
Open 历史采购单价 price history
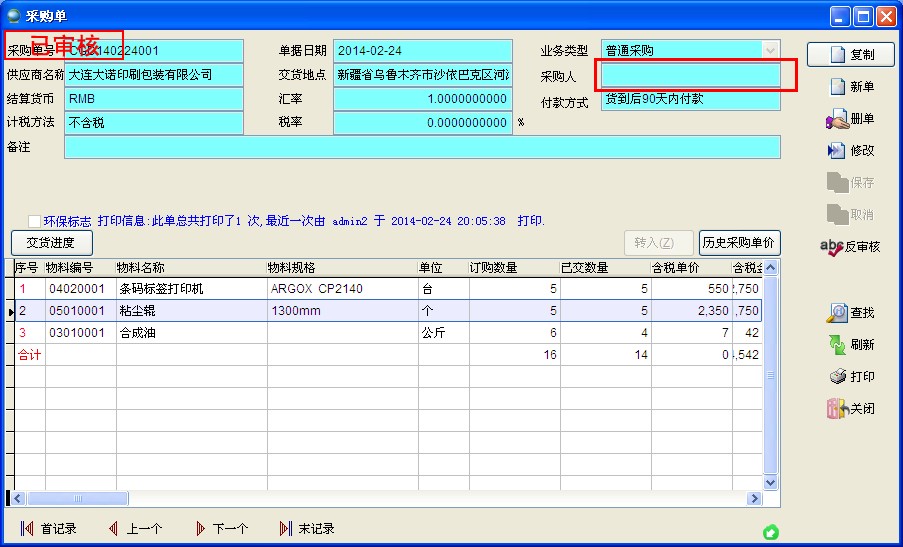pyautogui.click(x=738, y=243)
